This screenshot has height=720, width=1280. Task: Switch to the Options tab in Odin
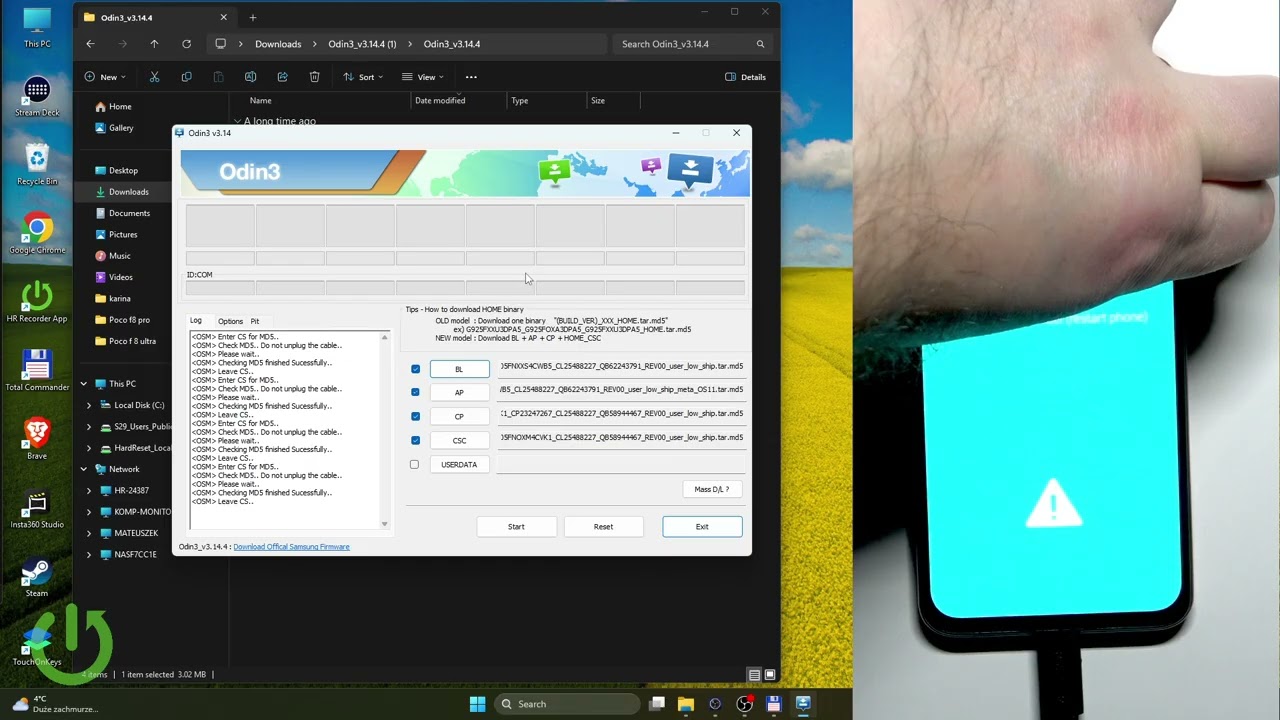tap(231, 321)
